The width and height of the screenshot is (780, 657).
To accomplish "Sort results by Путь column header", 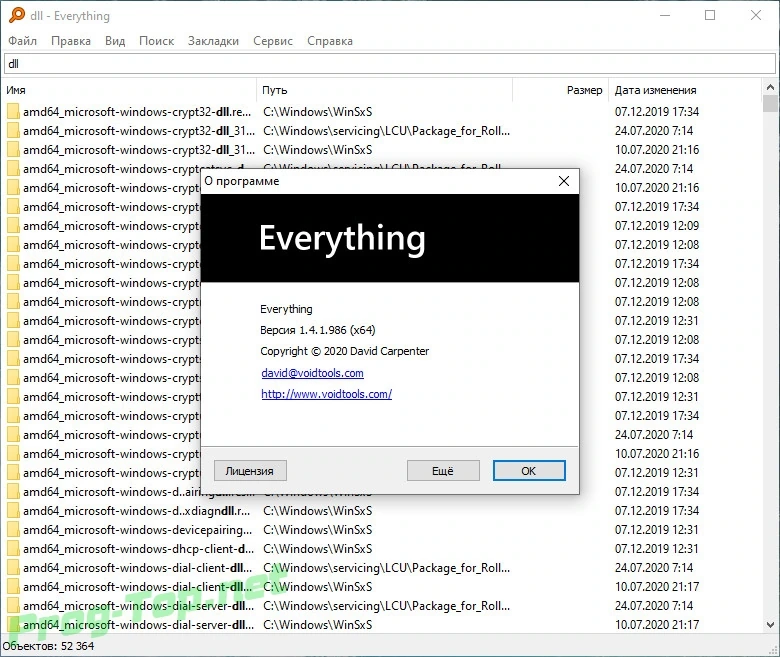I will (384, 90).
